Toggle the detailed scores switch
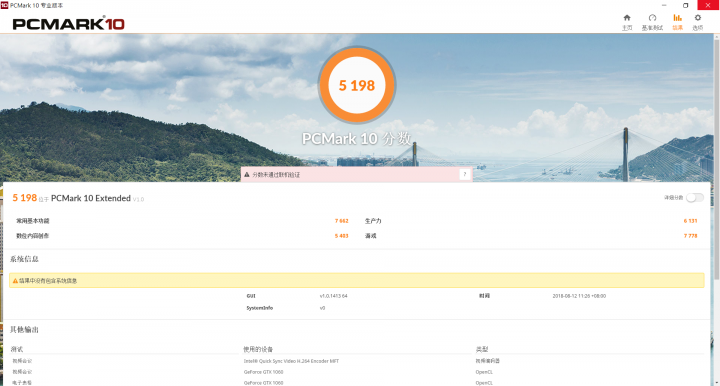Viewport: 720px width, 386px height. (695, 197)
